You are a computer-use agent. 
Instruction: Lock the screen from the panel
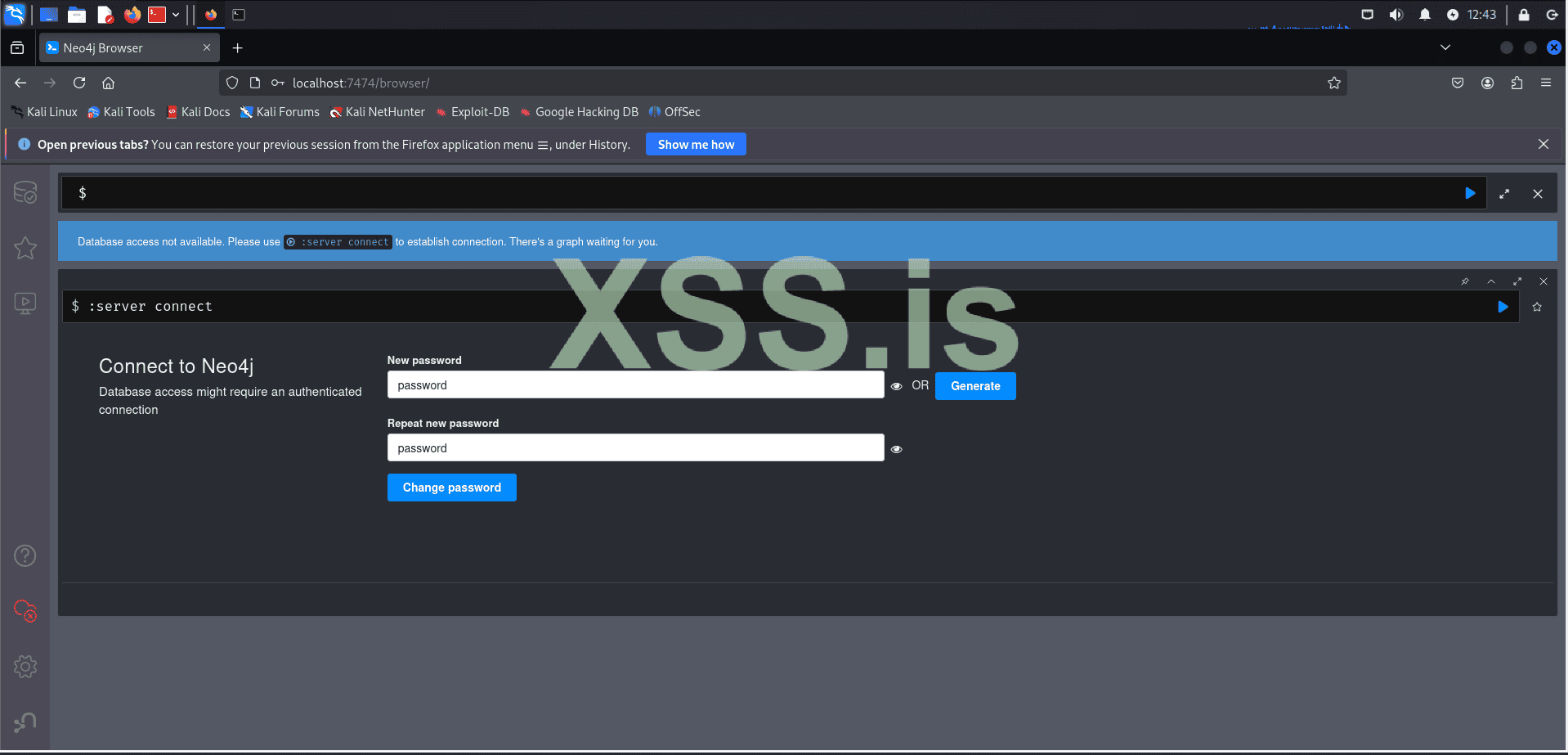pos(1524,15)
